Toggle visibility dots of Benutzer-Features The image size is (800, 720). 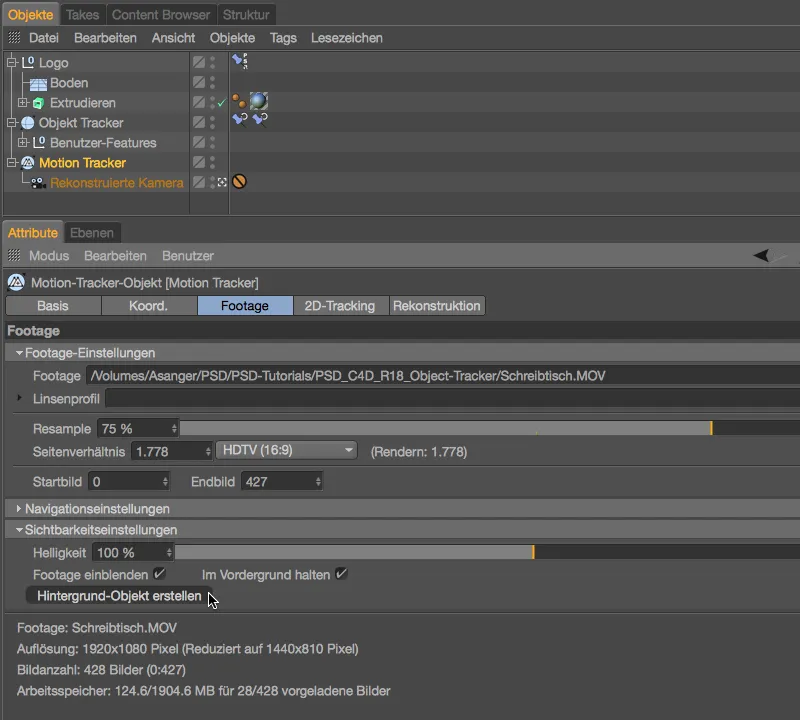point(212,142)
